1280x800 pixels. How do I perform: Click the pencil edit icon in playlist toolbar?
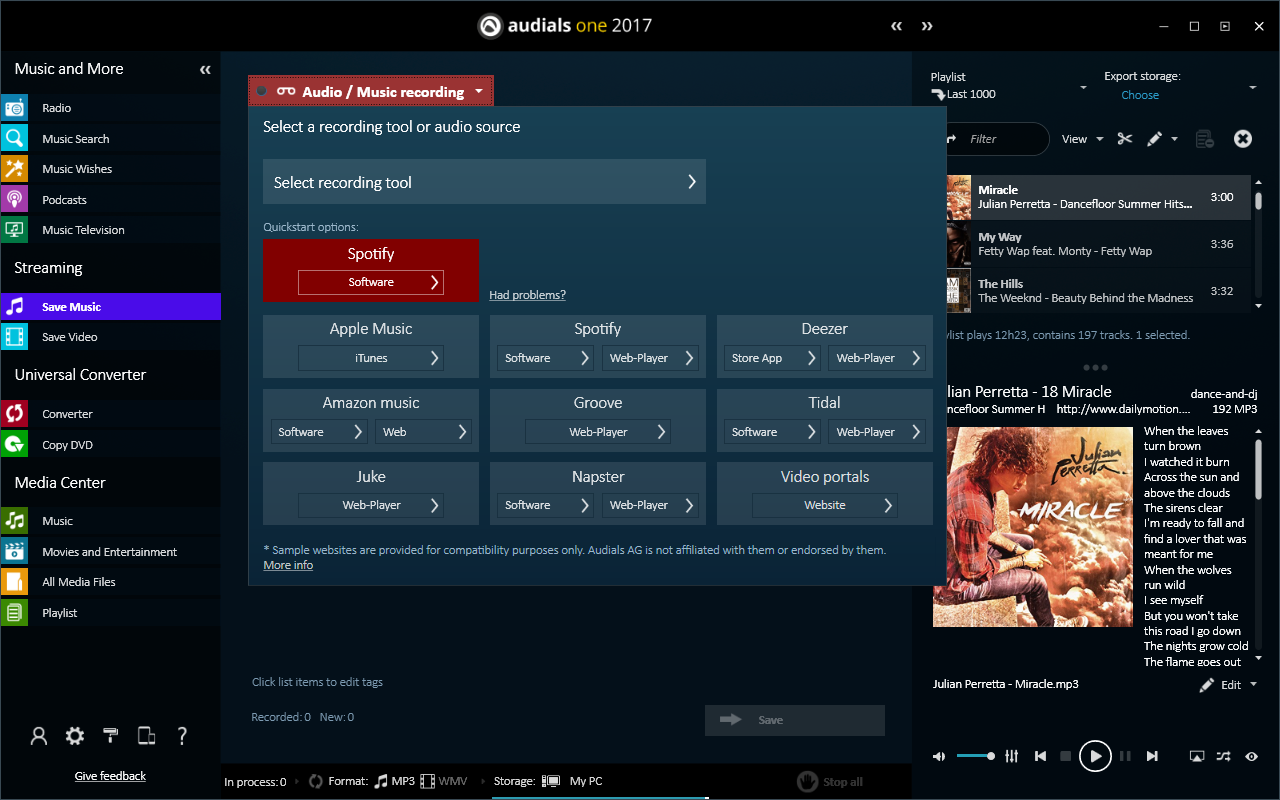[1154, 139]
